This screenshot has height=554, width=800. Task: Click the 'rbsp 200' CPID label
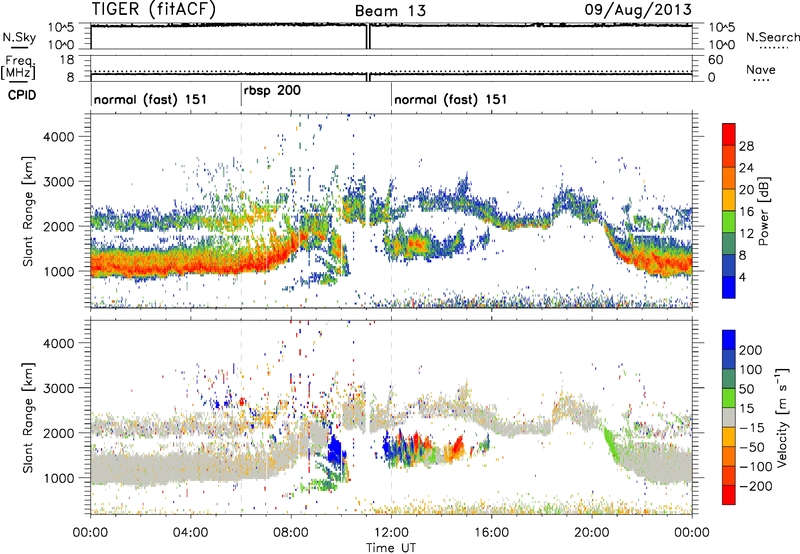[272, 91]
